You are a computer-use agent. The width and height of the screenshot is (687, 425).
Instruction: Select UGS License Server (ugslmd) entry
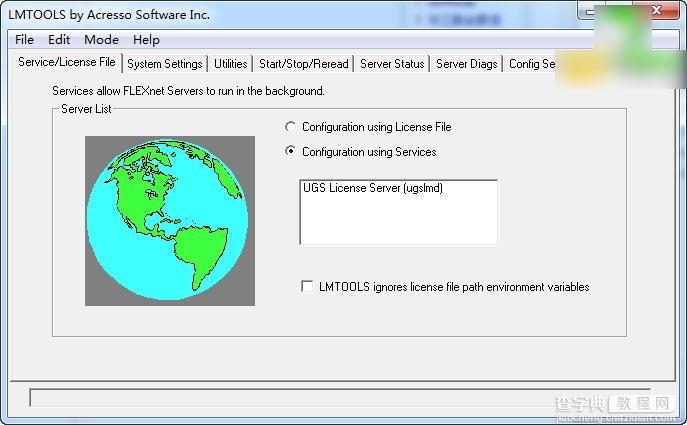pyautogui.click(x=373, y=188)
